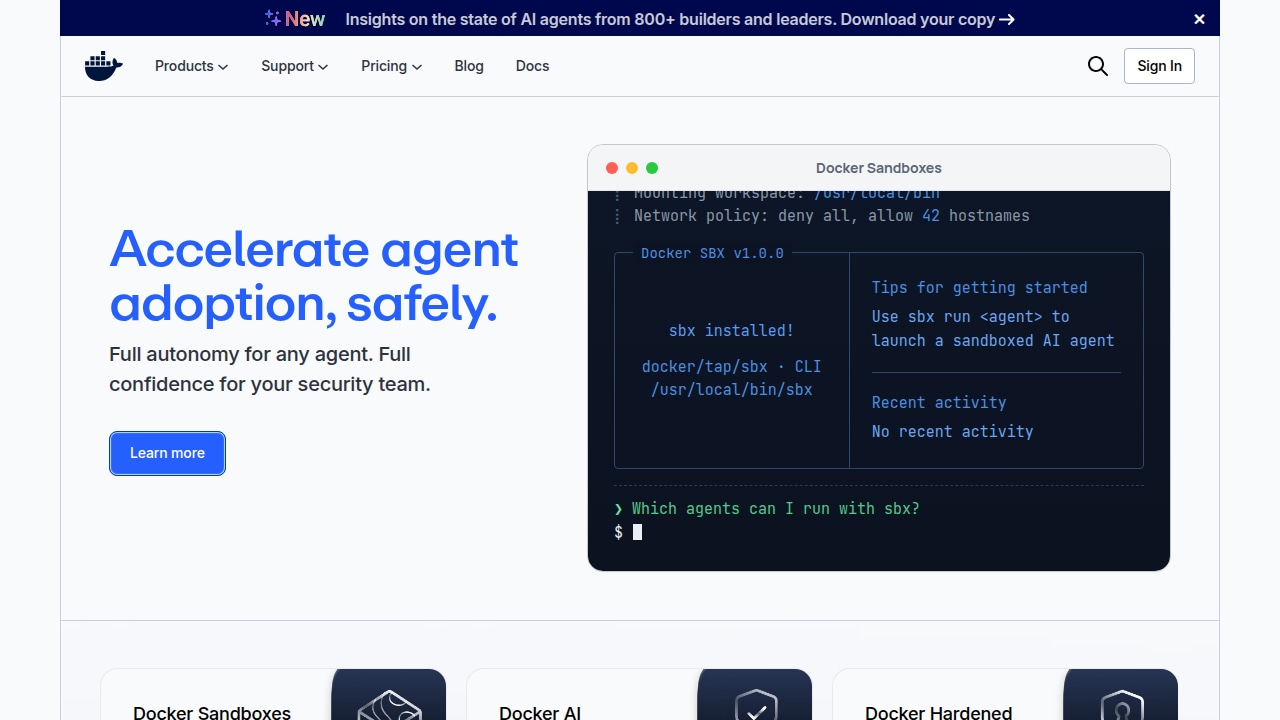Image resolution: width=1280 pixels, height=720 pixels.
Task: Open the Docker Sandboxes card title
Action: coord(212,712)
